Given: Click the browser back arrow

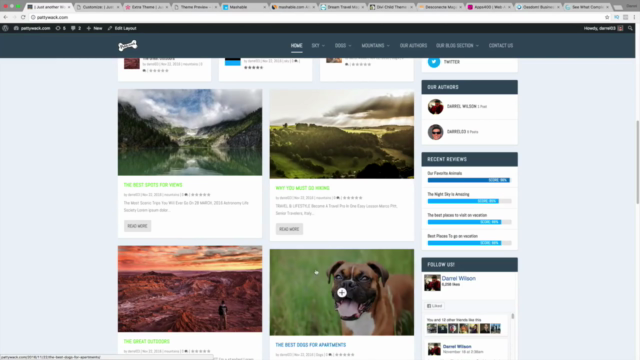Looking at the screenshot, I should click(x=5, y=17).
